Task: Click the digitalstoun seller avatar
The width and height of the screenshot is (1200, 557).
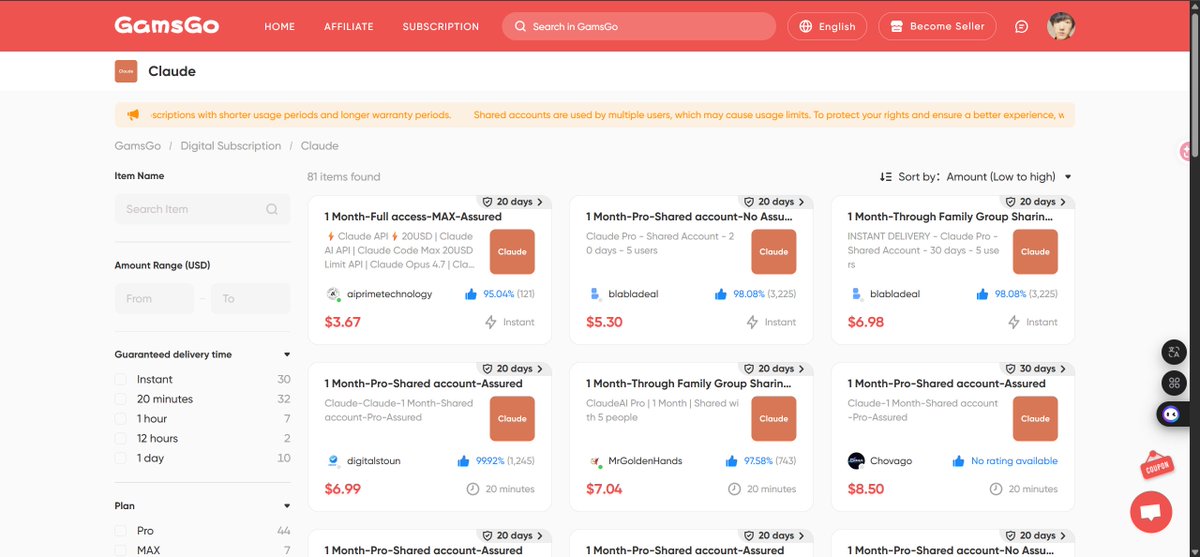Action: [x=333, y=461]
